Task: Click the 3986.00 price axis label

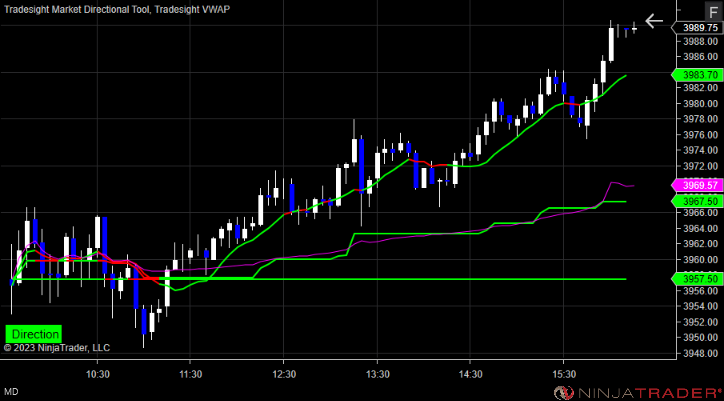Action: [x=700, y=57]
